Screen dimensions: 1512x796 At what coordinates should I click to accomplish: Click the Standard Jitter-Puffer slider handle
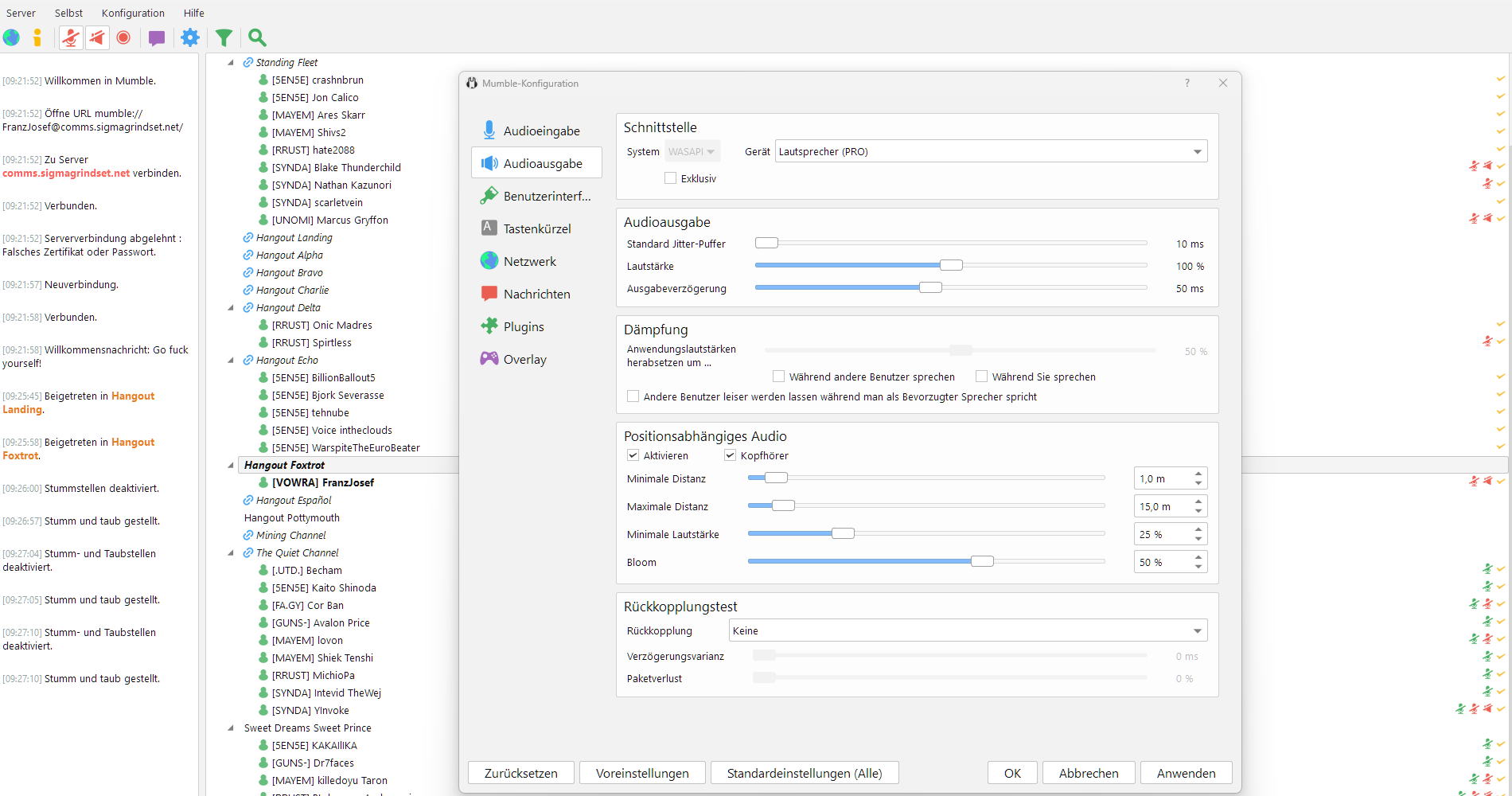coord(766,243)
